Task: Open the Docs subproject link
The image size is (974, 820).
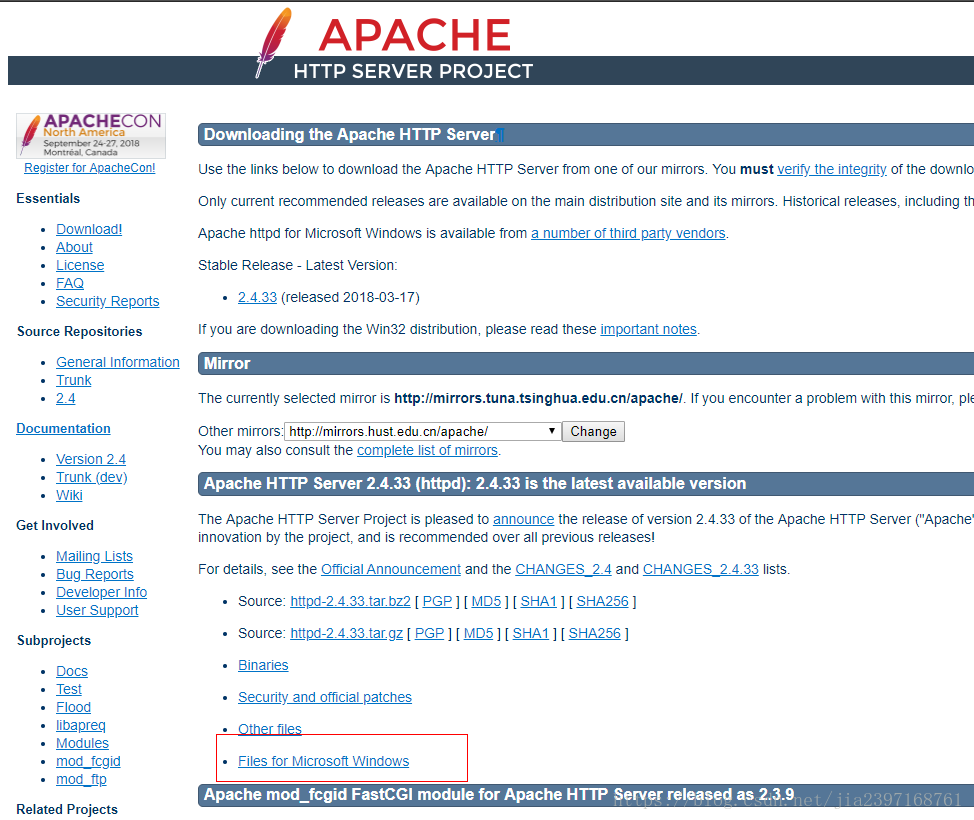Action: coord(71,672)
